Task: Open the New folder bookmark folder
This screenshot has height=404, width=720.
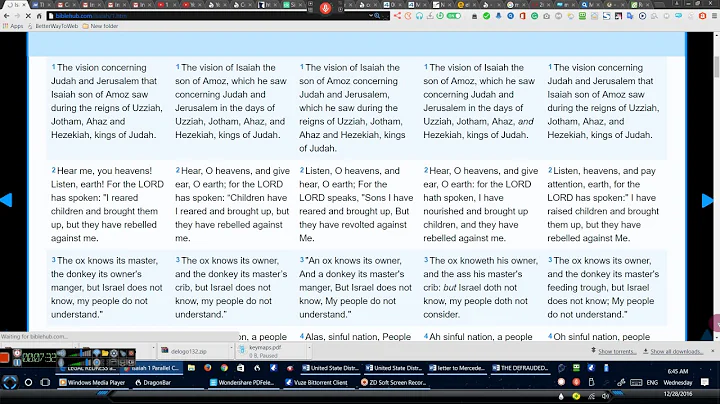Action: click(x=101, y=26)
